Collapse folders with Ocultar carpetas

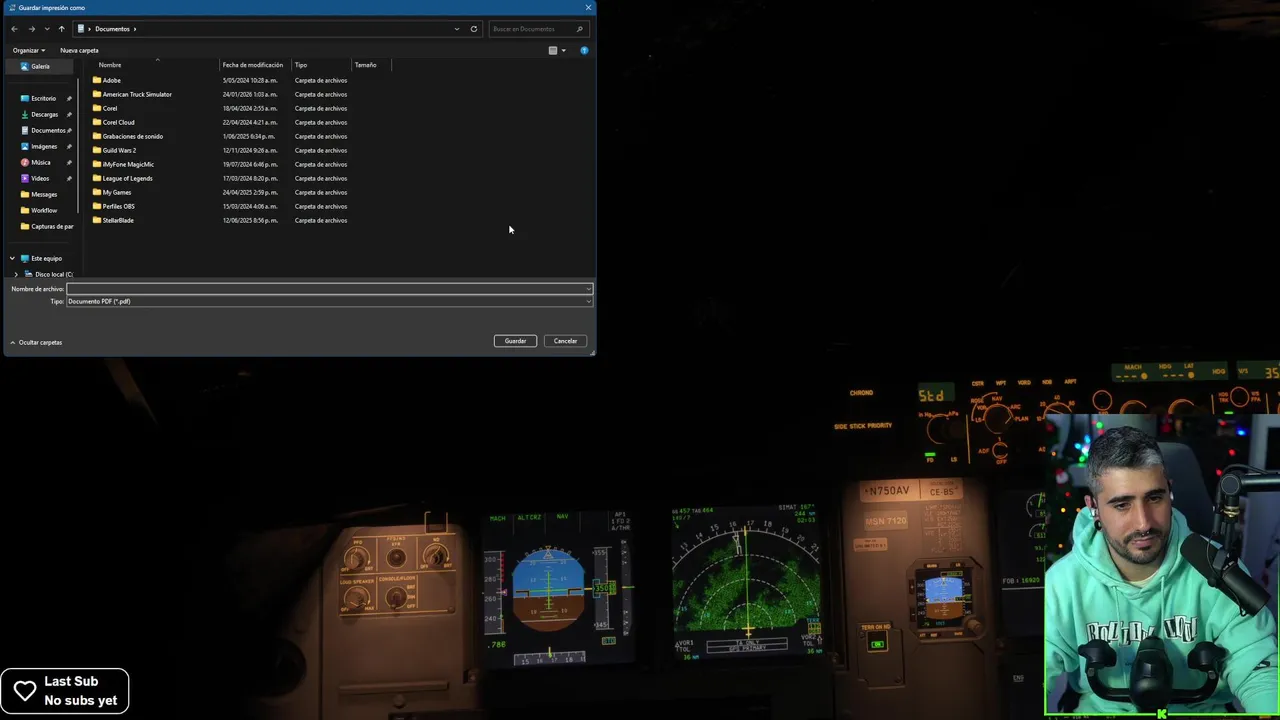[x=36, y=342]
